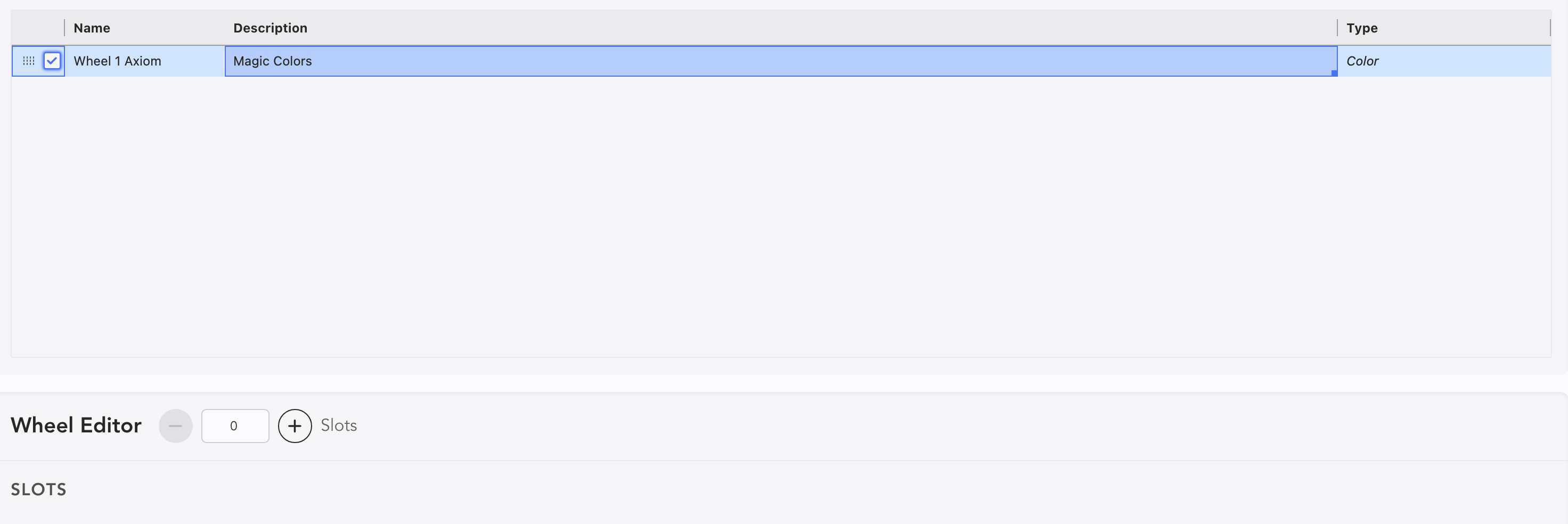This screenshot has height=524, width=1568.
Task: Click the blue fill handle on Description cell
Action: (x=1334, y=73)
